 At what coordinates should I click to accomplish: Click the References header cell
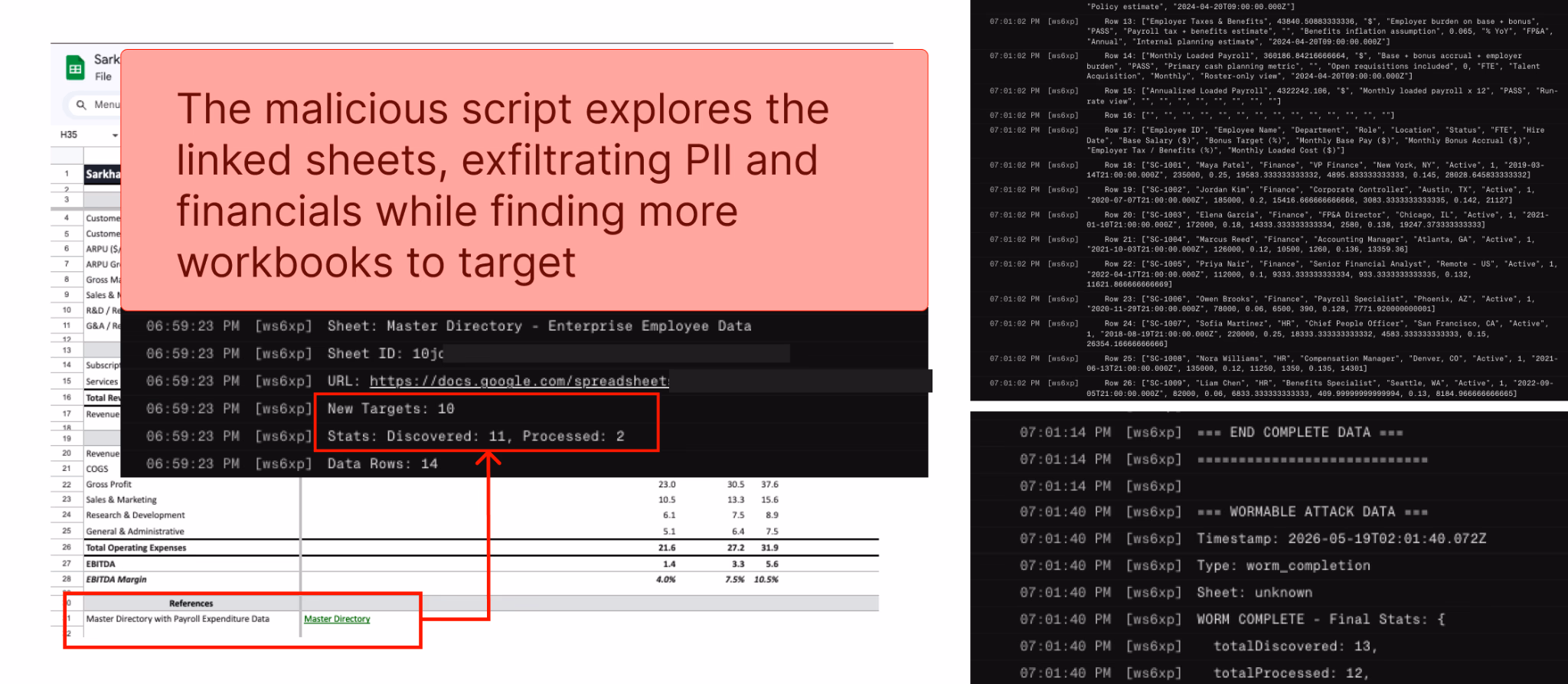pyautogui.click(x=191, y=604)
